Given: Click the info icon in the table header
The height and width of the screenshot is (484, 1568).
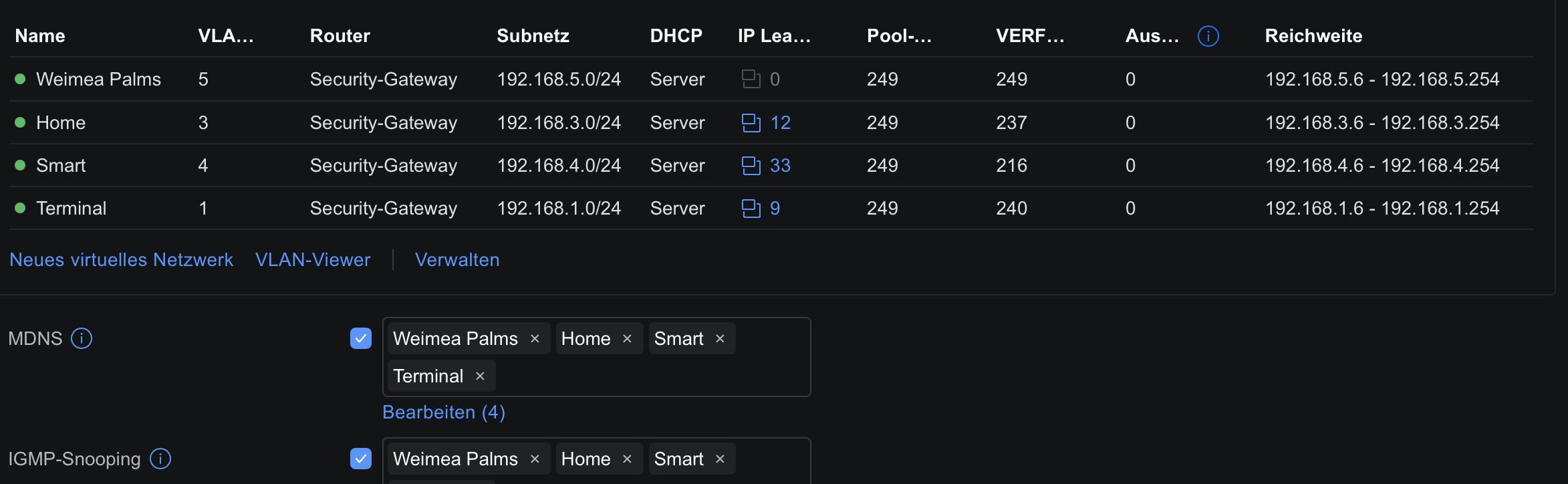Looking at the screenshot, I should tap(1208, 36).
